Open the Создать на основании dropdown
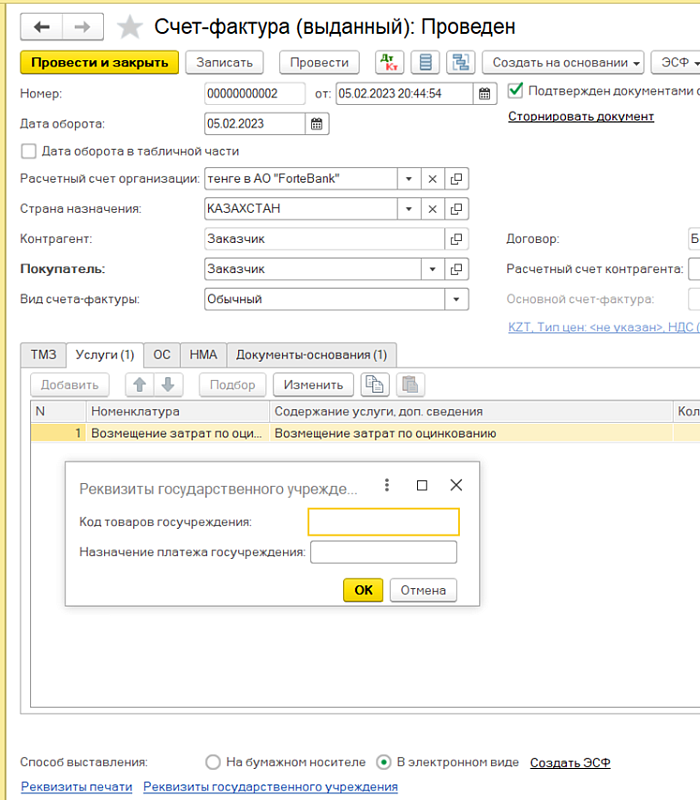The image size is (700, 800). click(x=567, y=62)
